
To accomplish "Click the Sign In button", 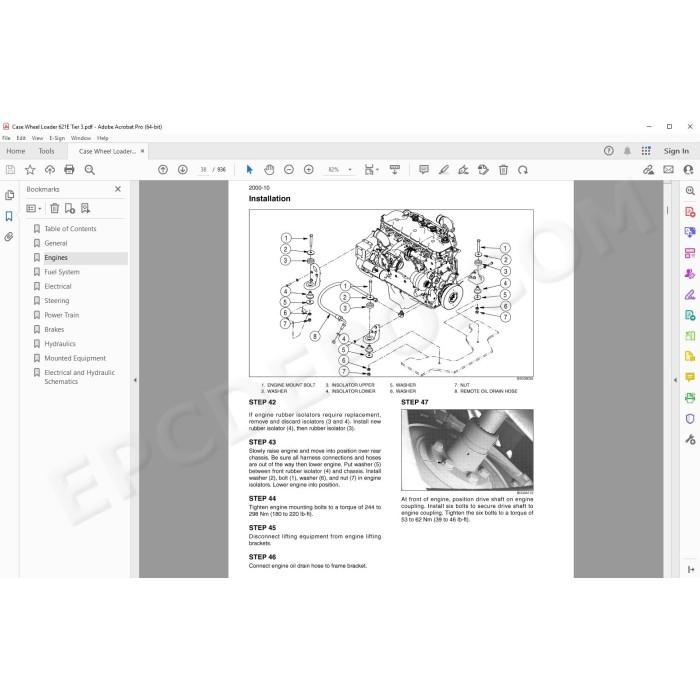I will [x=676, y=151].
